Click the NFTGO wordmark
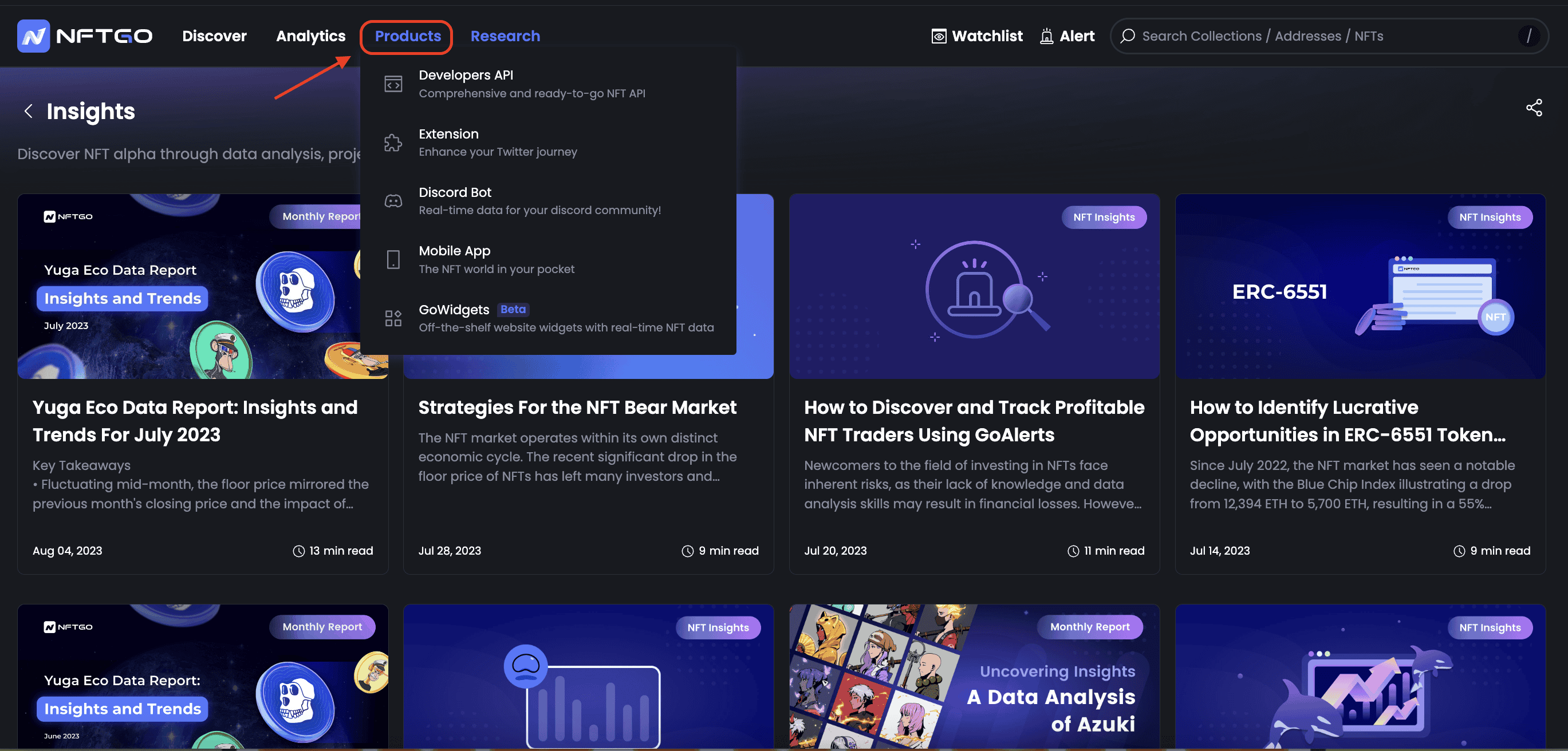Viewport: 1568px width, 751px height. (x=104, y=37)
